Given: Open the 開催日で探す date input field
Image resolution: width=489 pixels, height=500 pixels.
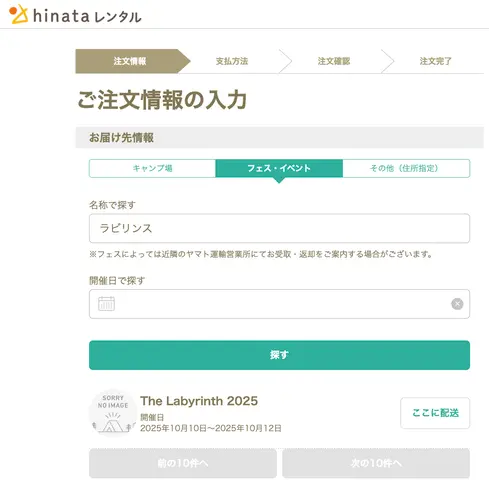Looking at the screenshot, I should (x=279, y=304).
